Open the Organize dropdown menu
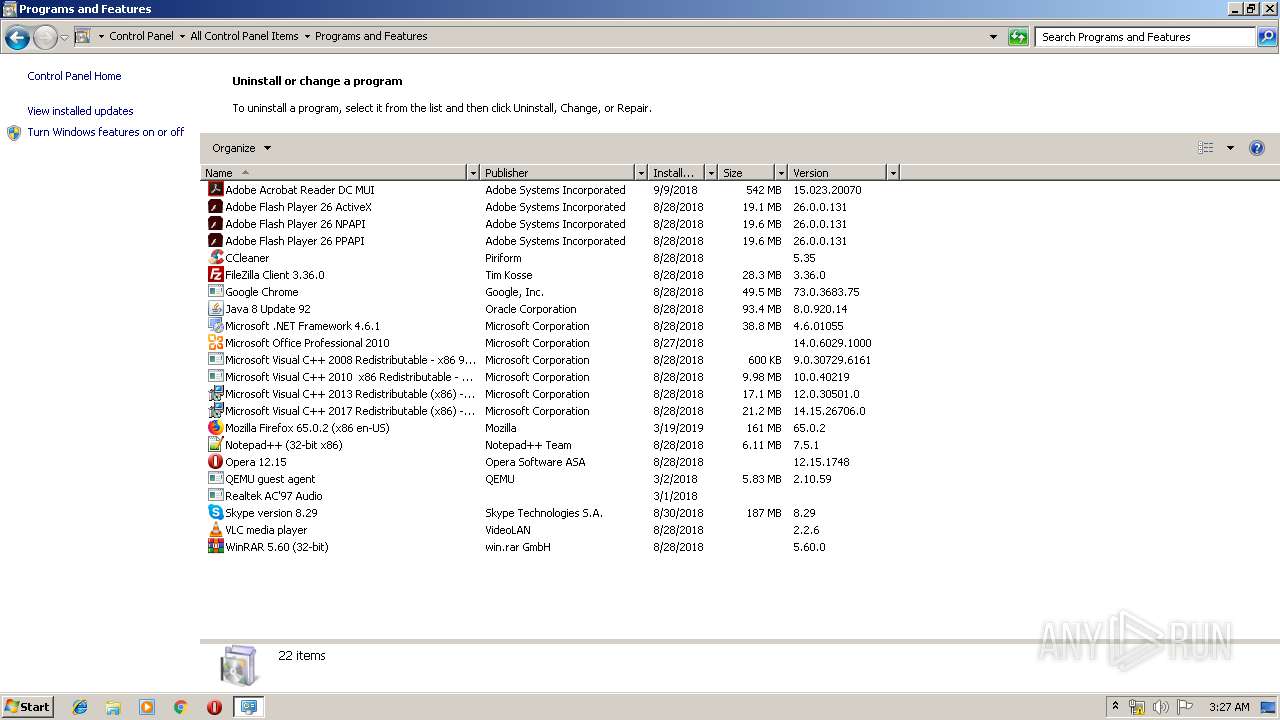Screen dimensions: 1280x720 pyautogui.click(x=241, y=148)
